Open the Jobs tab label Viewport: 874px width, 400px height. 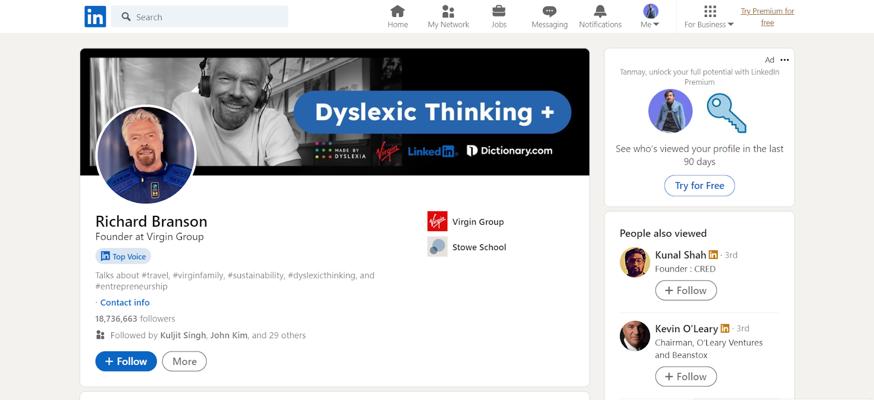[499, 25]
